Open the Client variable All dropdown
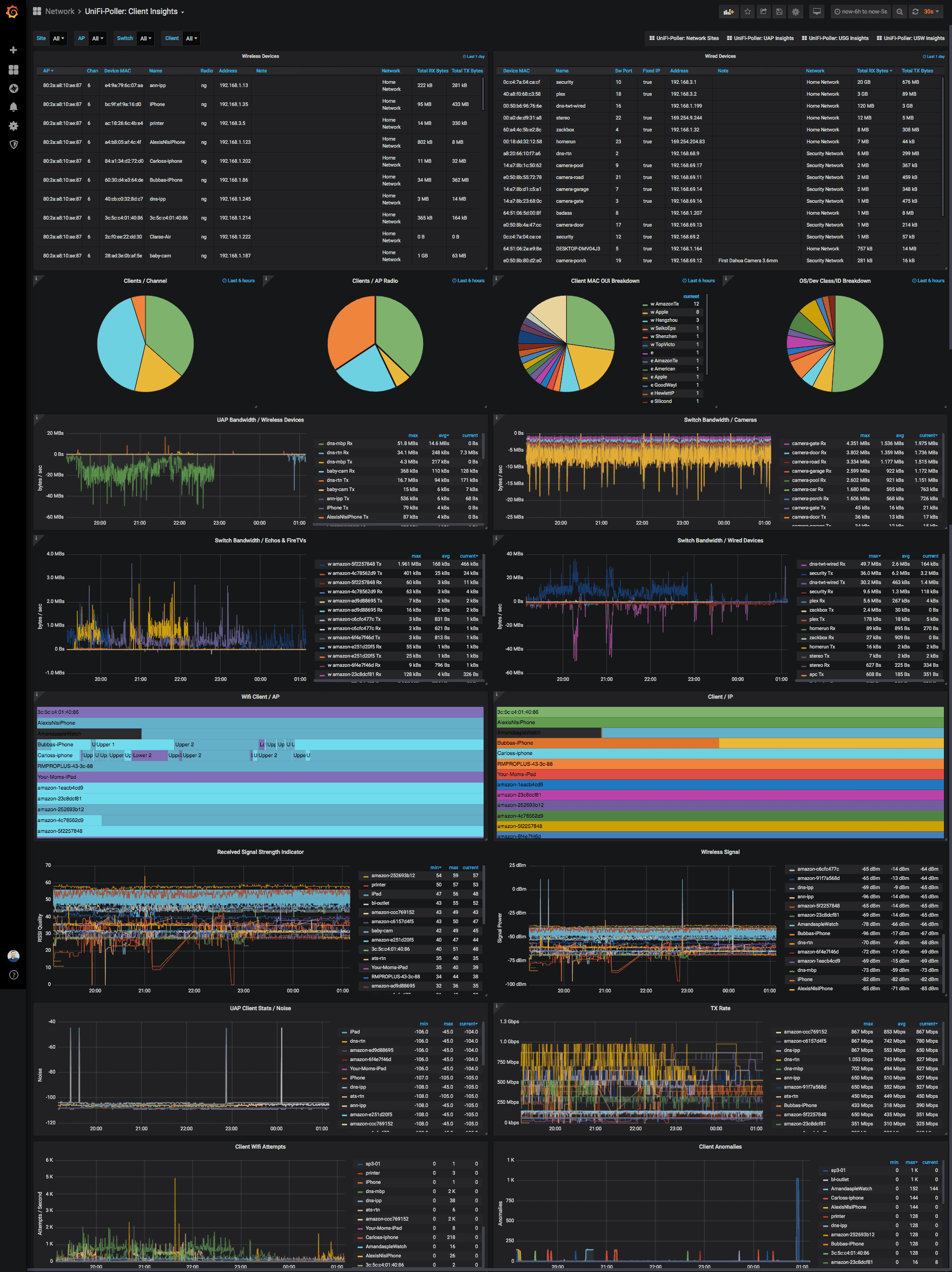952x1272 pixels. point(191,38)
